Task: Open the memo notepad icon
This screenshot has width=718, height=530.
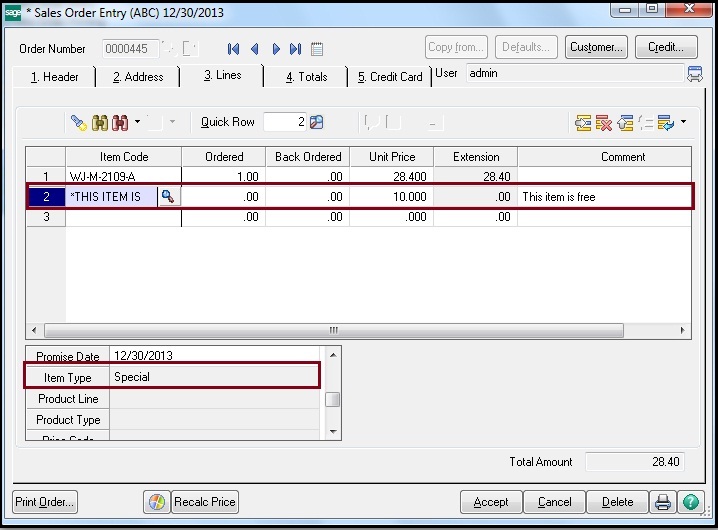Action: click(x=317, y=49)
